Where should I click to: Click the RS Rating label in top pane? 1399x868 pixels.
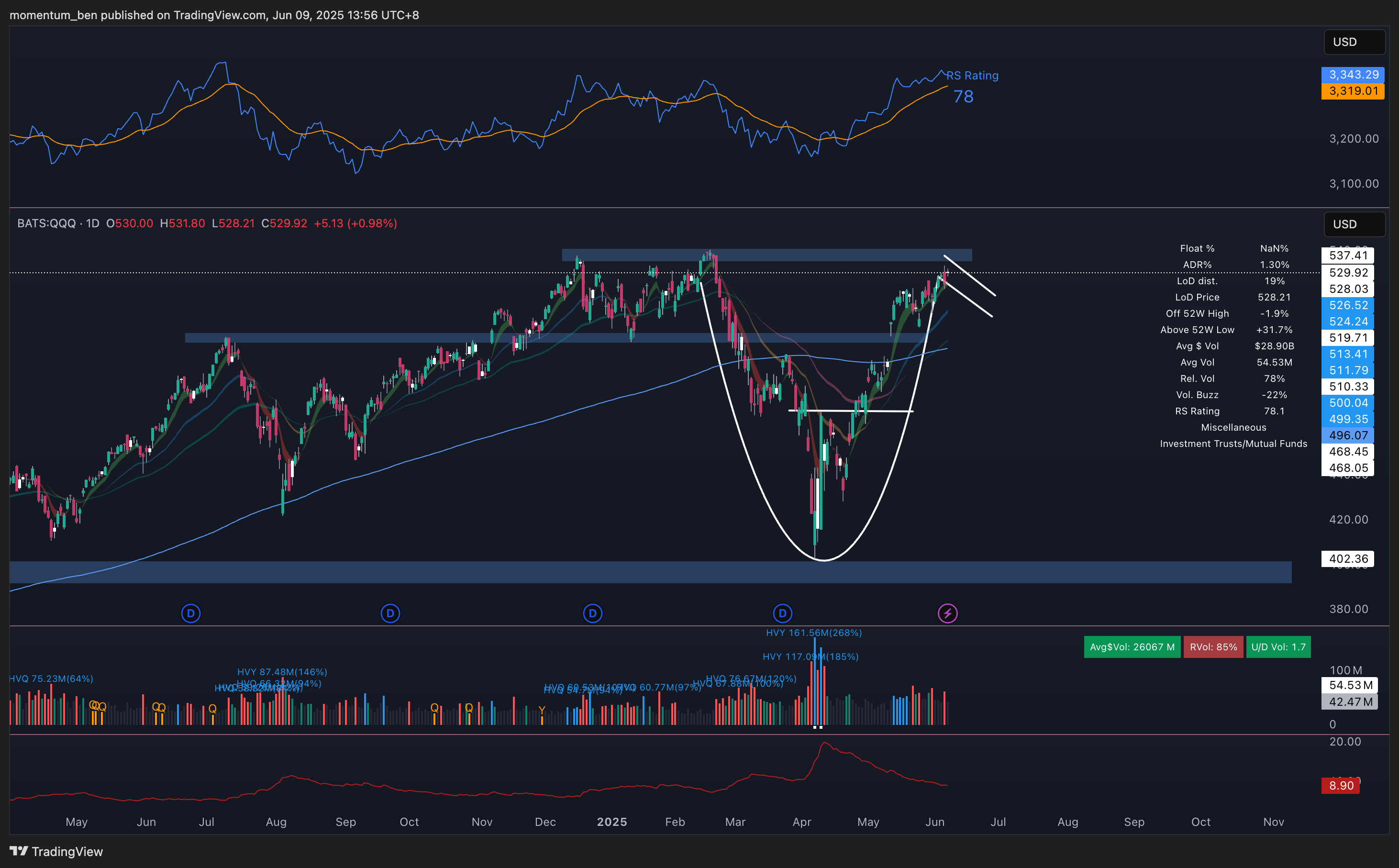tap(972, 75)
